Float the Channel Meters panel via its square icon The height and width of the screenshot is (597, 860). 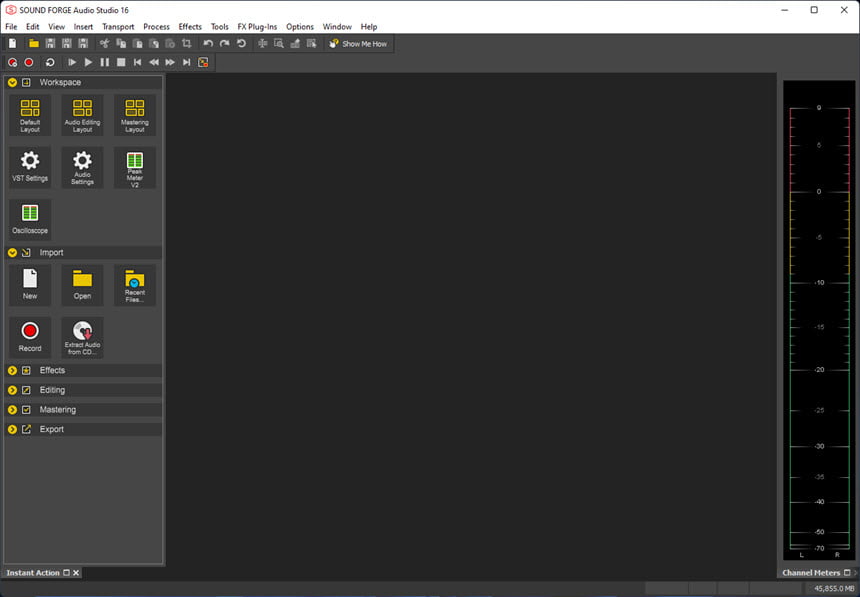pyautogui.click(x=847, y=573)
